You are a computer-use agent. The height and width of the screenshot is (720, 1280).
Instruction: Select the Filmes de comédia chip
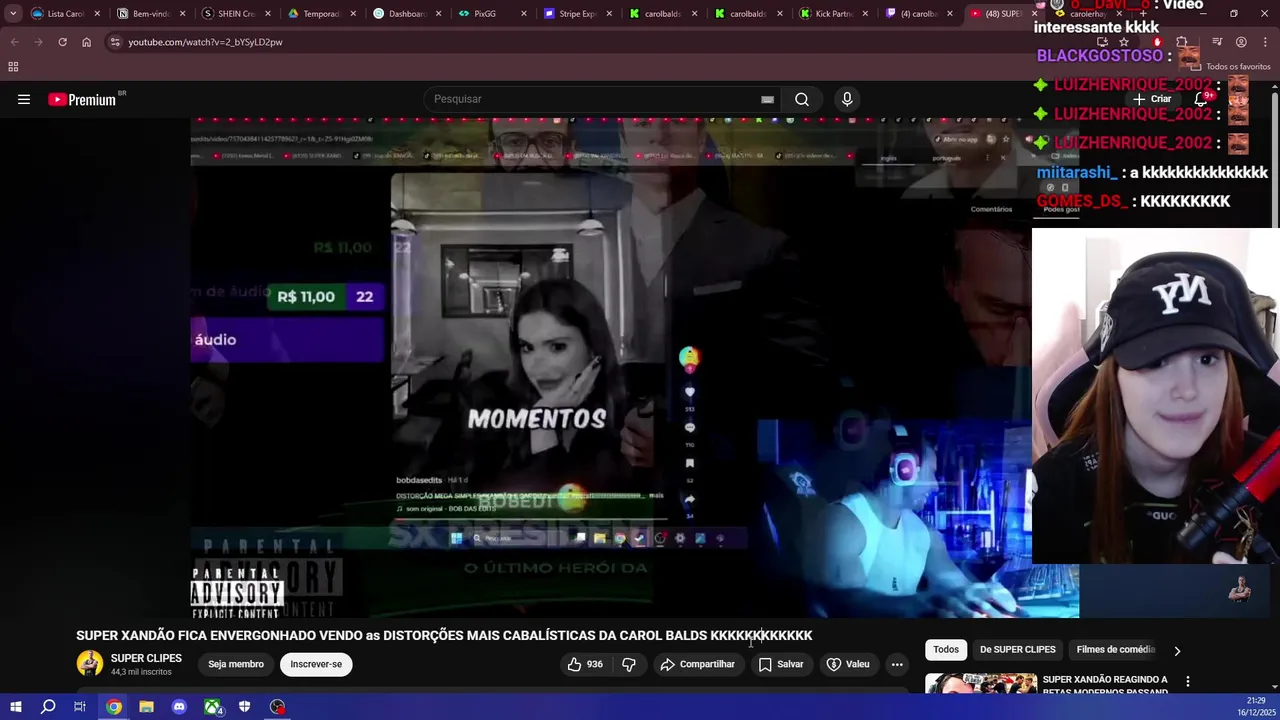1115,650
